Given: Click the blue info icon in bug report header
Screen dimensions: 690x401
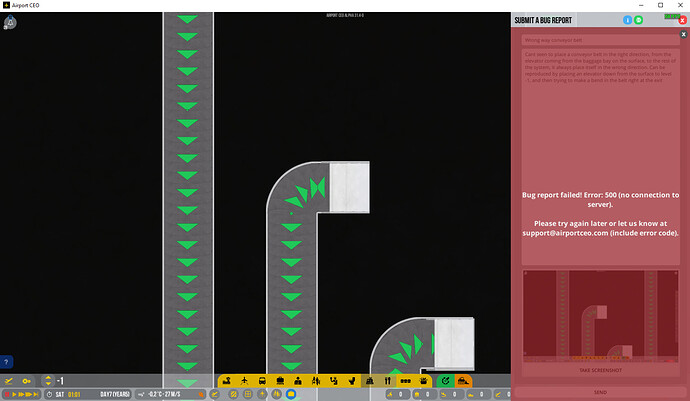Looking at the screenshot, I should pos(627,20).
